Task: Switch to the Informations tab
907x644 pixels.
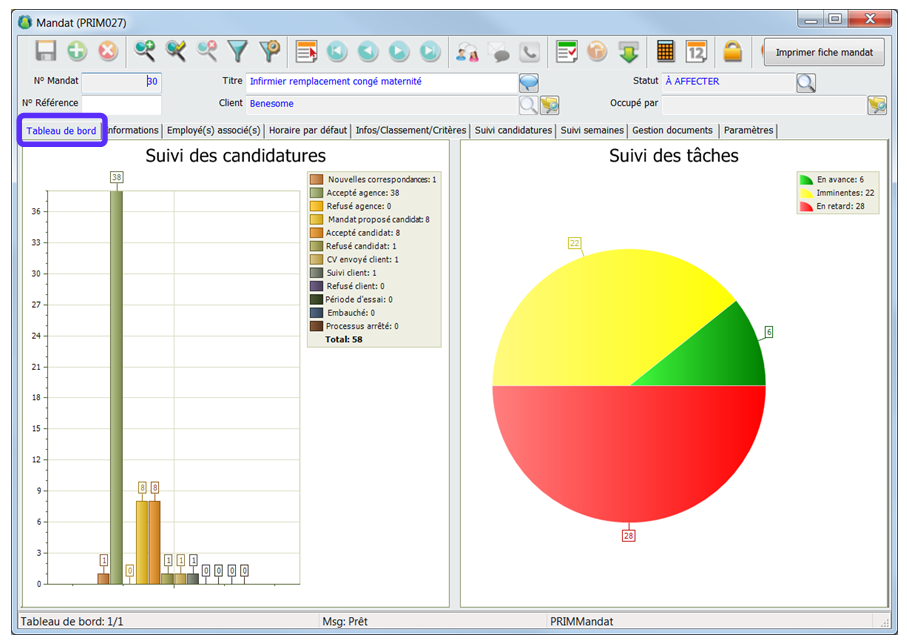Action: coord(133,131)
